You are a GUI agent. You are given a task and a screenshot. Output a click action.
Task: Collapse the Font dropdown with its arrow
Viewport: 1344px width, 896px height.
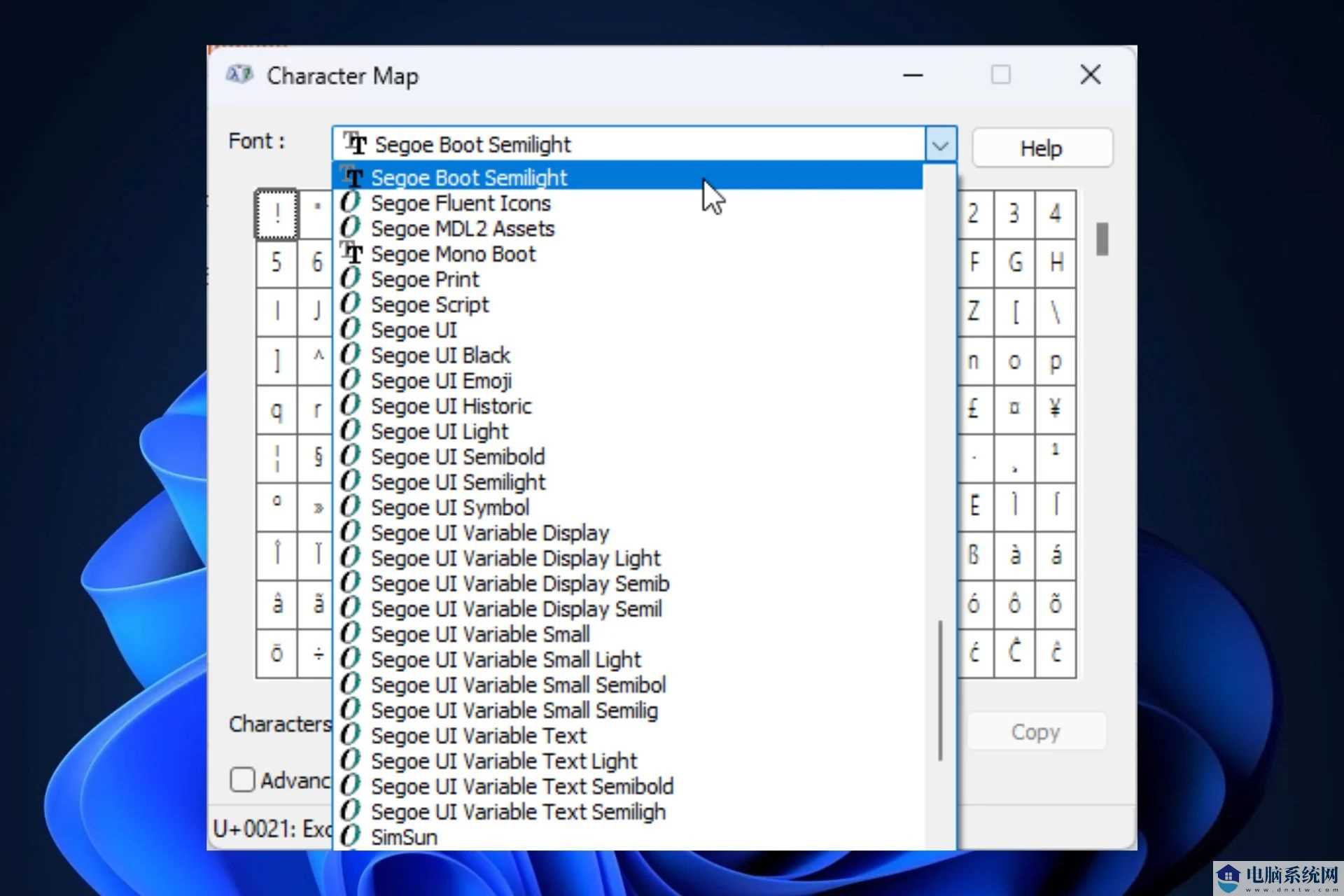[x=940, y=146]
